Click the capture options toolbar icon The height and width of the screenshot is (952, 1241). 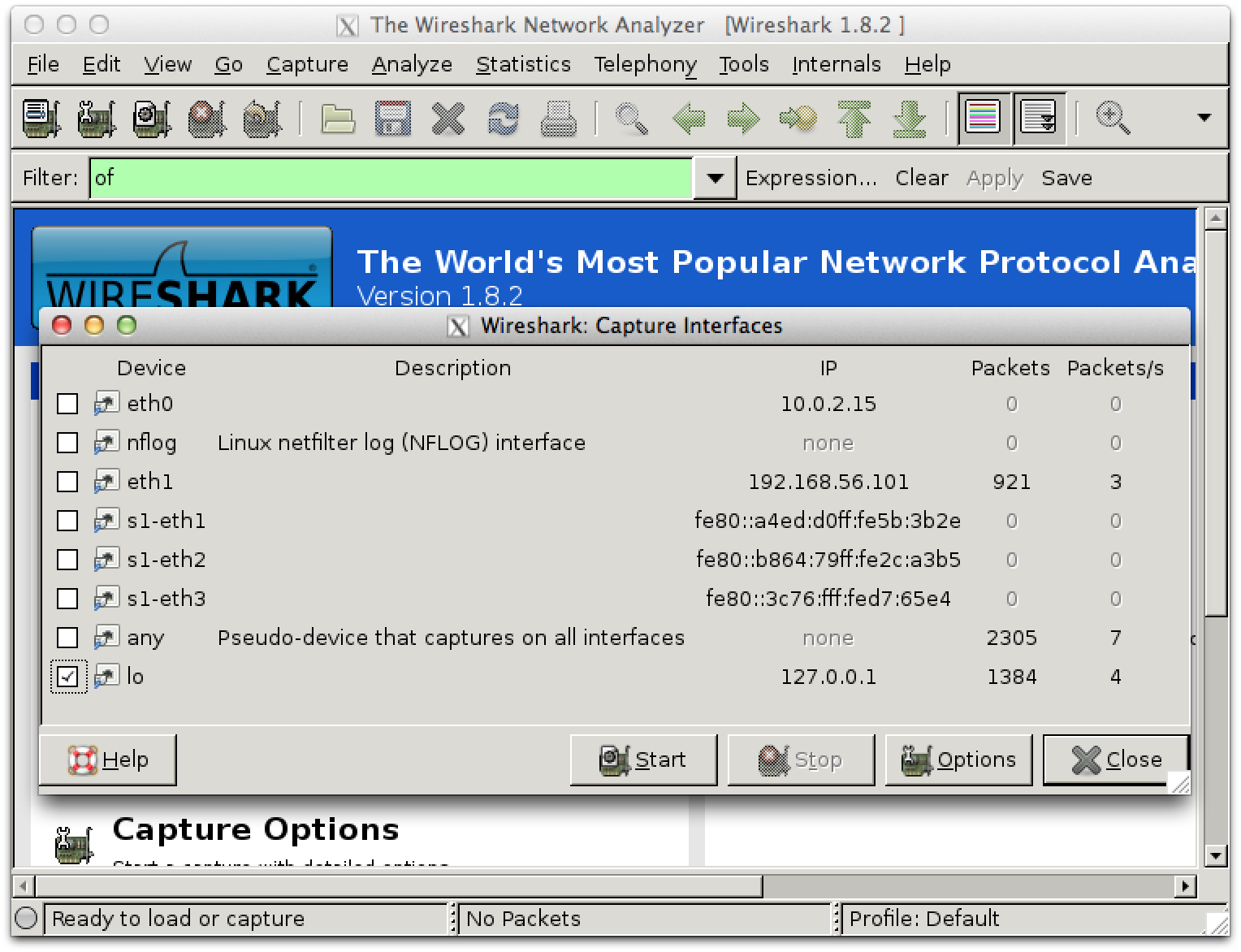(x=97, y=119)
